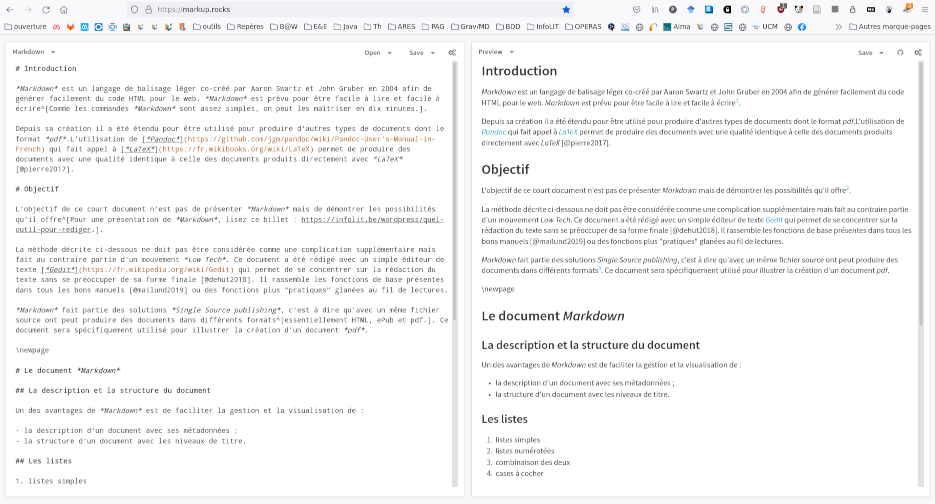935x504 pixels.
Task: Click 'Introduction' heading in preview
Action: pos(519,71)
